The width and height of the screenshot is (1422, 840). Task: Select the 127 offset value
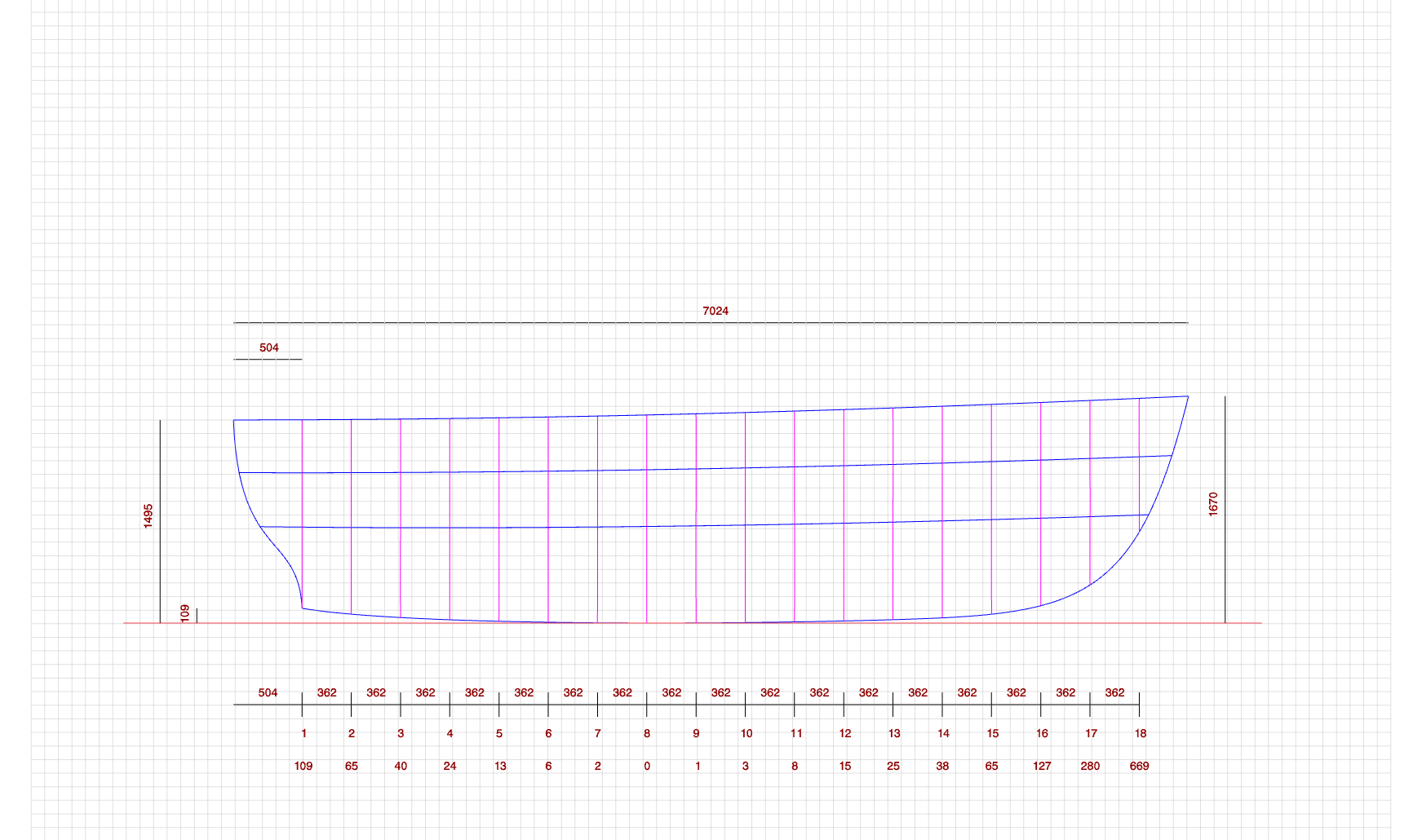pyautogui.click(x=1042, y=766)
